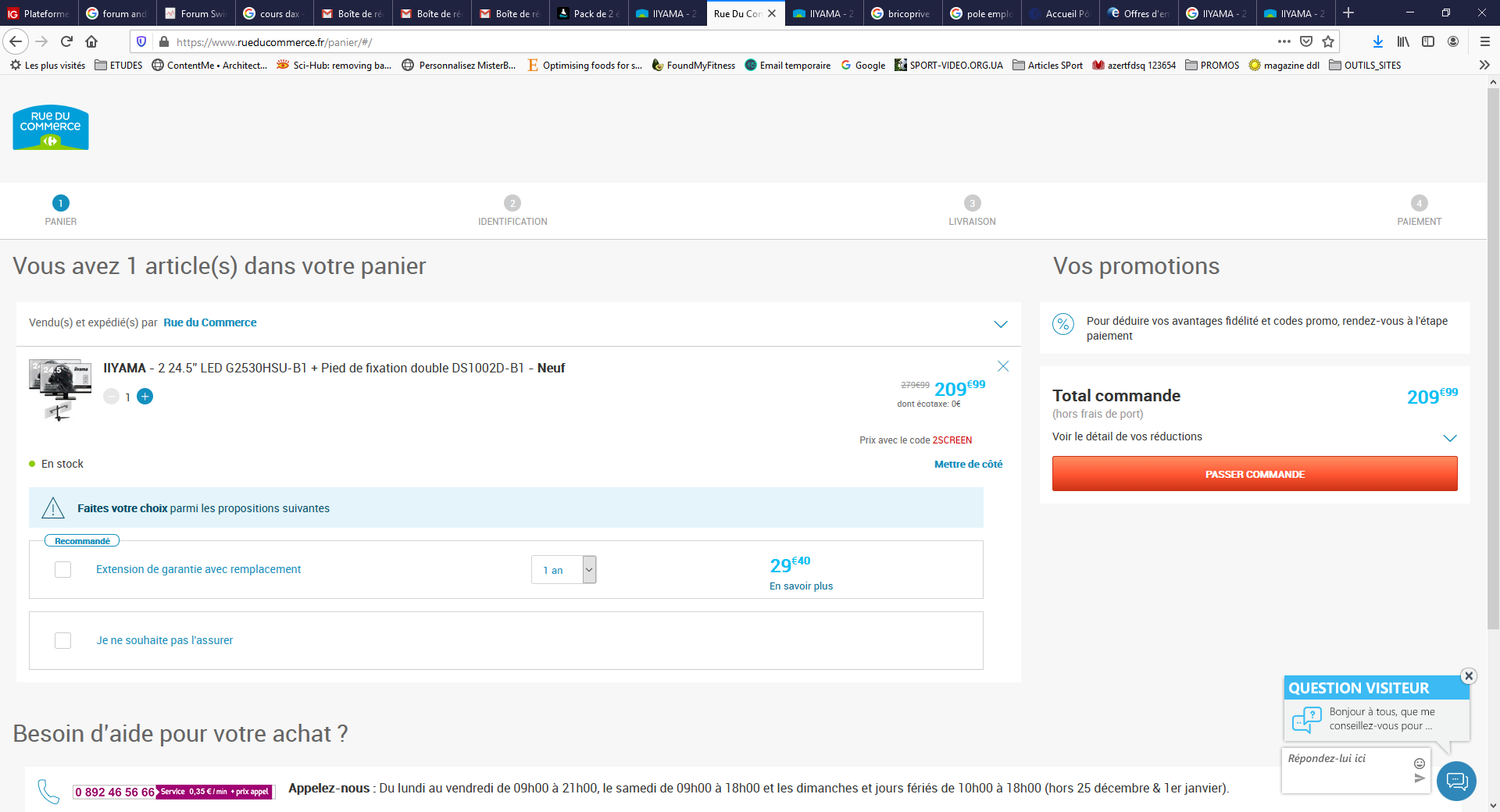Image resolution: width=1500 pixels, height=812 pixels.
Task: Open the En savoir plus link
Action: point(801,586)
